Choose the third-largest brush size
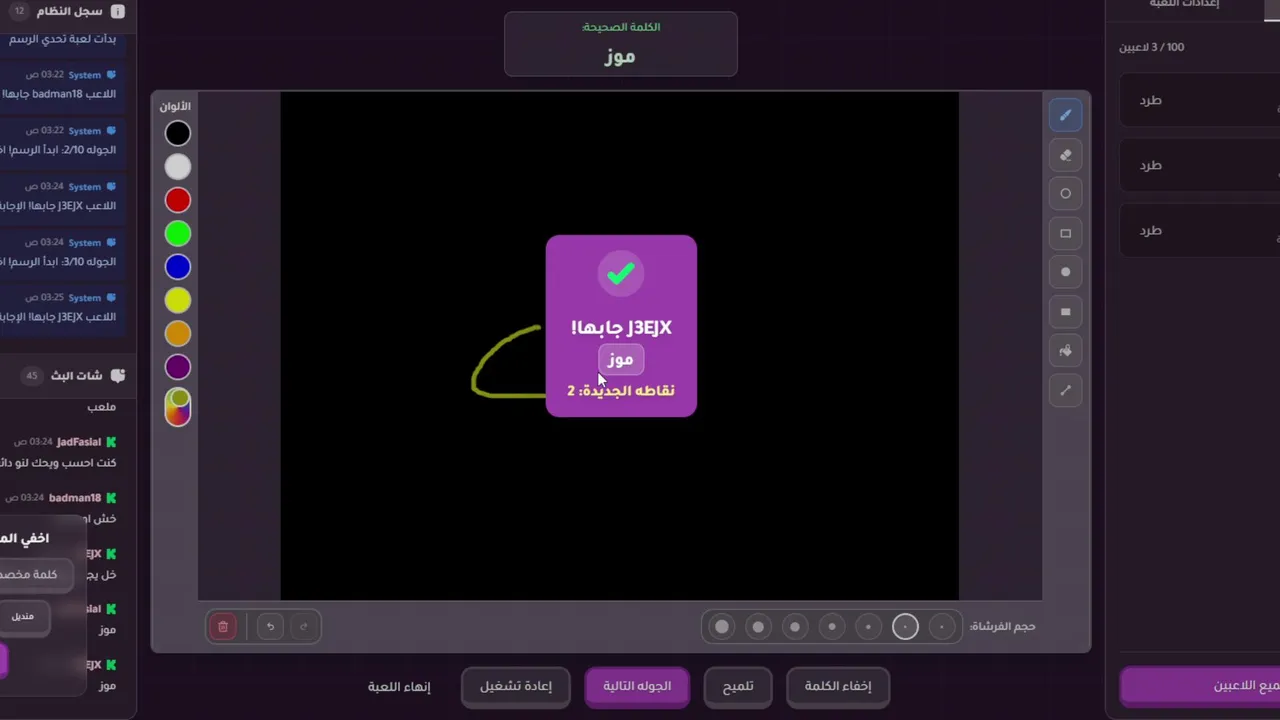 (795, 627)
